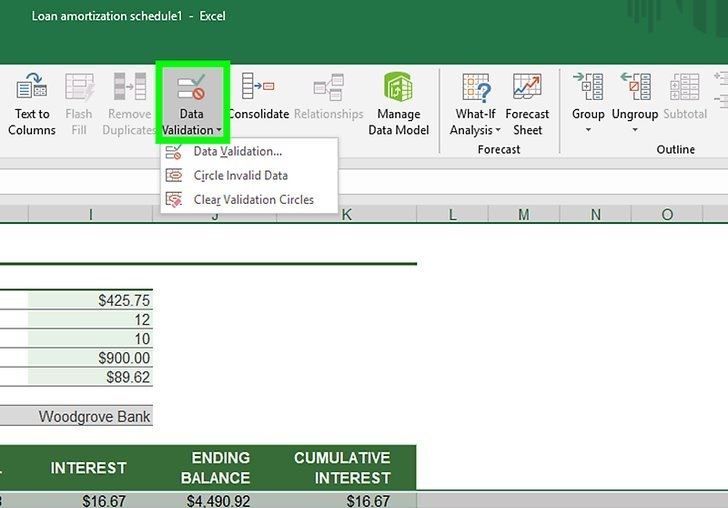This screenshot has height=508, width=728.
Task: Select Circle Invalid Data menu item
Action: point(240,176)
